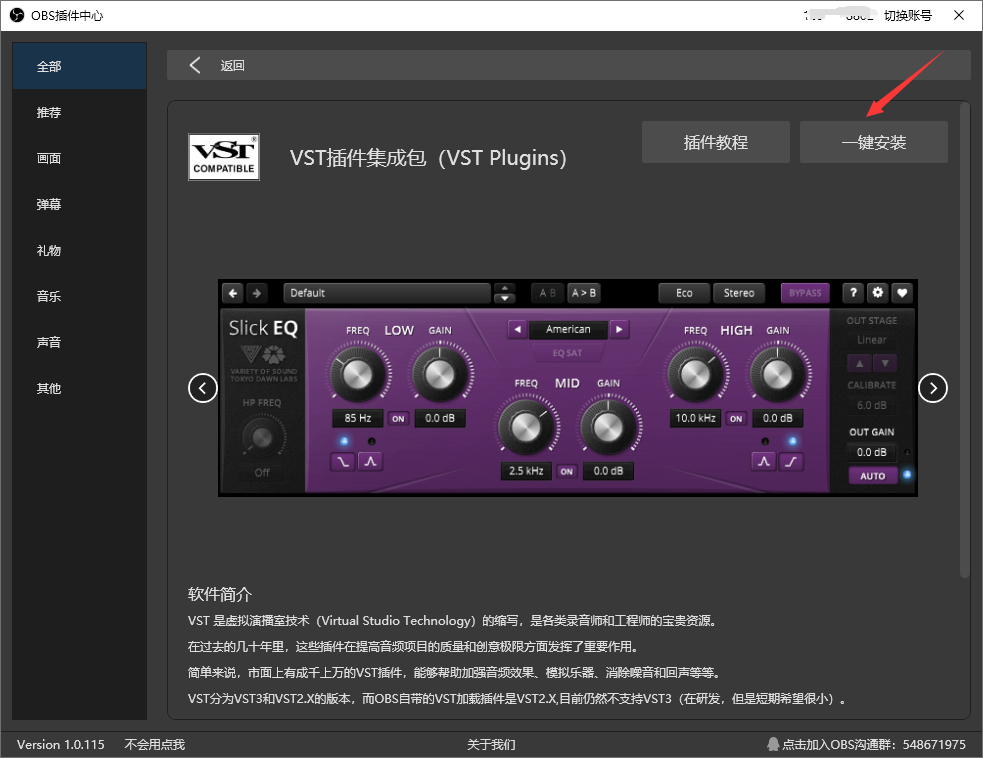Viewport: 983px width, 758px height.
Task: Open the Linear out stage selector
Action: click(x=872, y=340)
